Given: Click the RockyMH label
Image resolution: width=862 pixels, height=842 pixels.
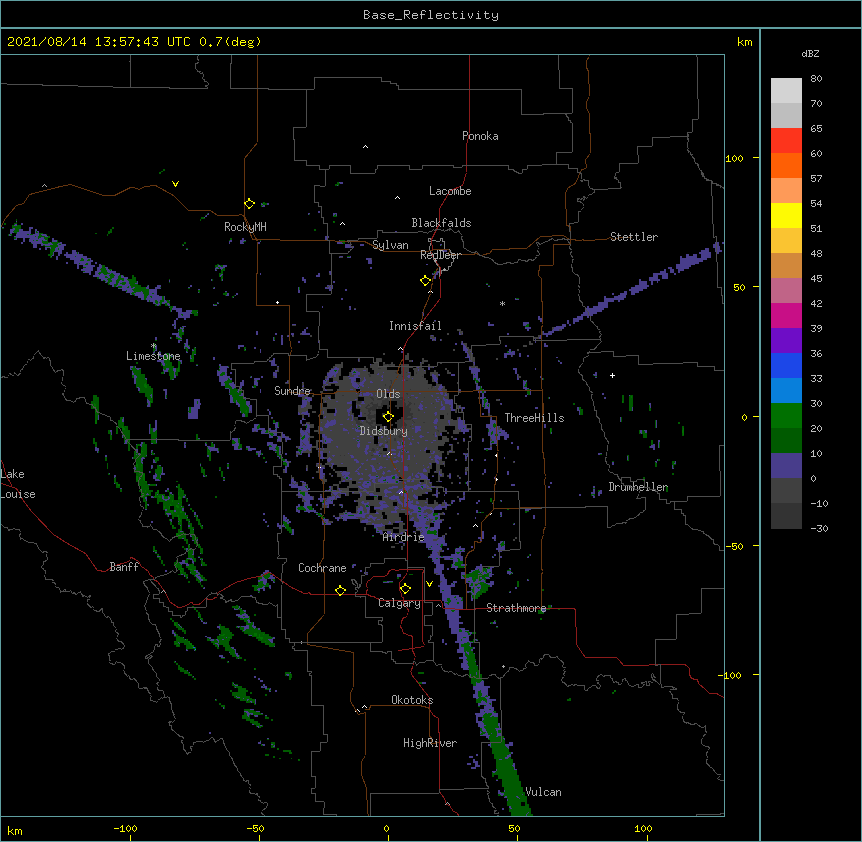Looking at the screenshot, I should (x=245, y=227).
